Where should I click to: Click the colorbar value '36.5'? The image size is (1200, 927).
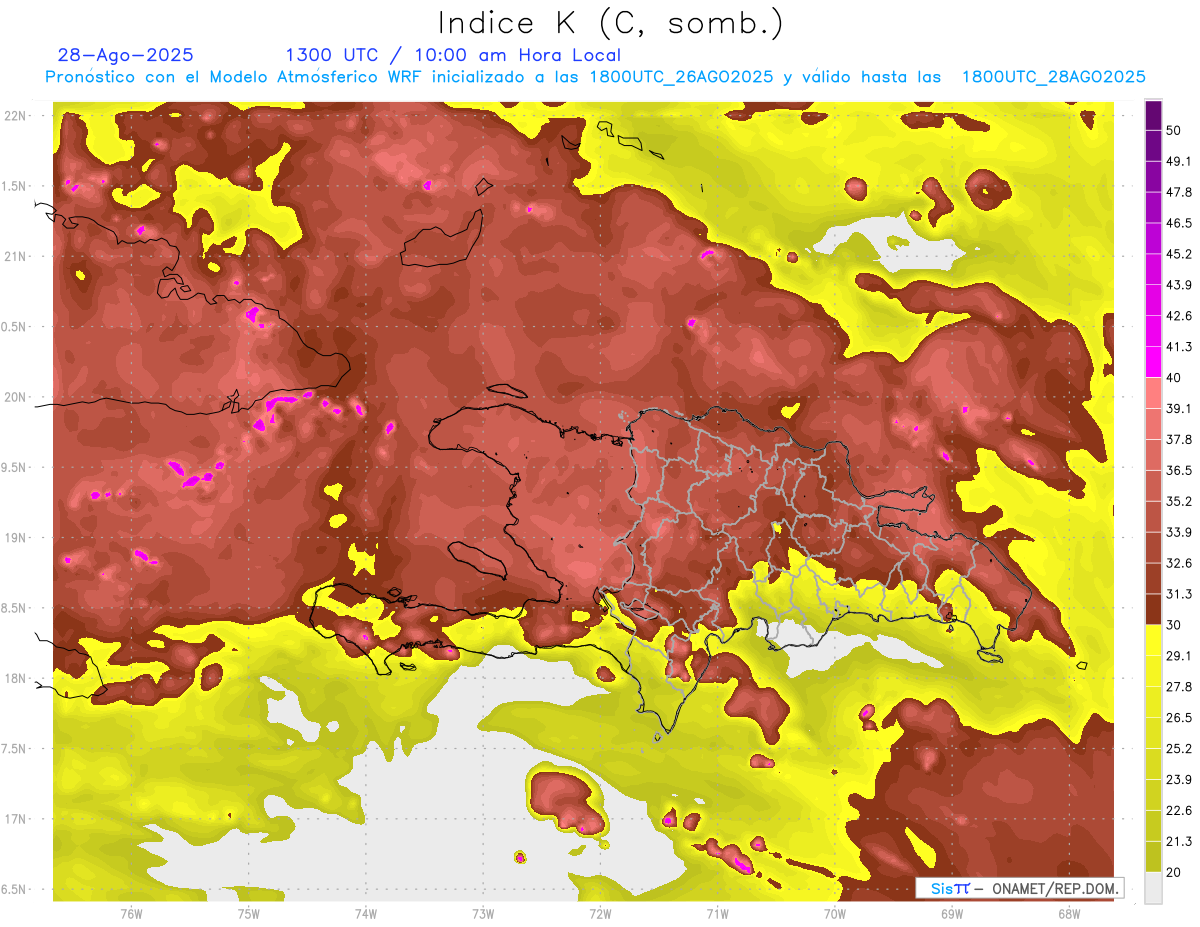coord(1179,470)
